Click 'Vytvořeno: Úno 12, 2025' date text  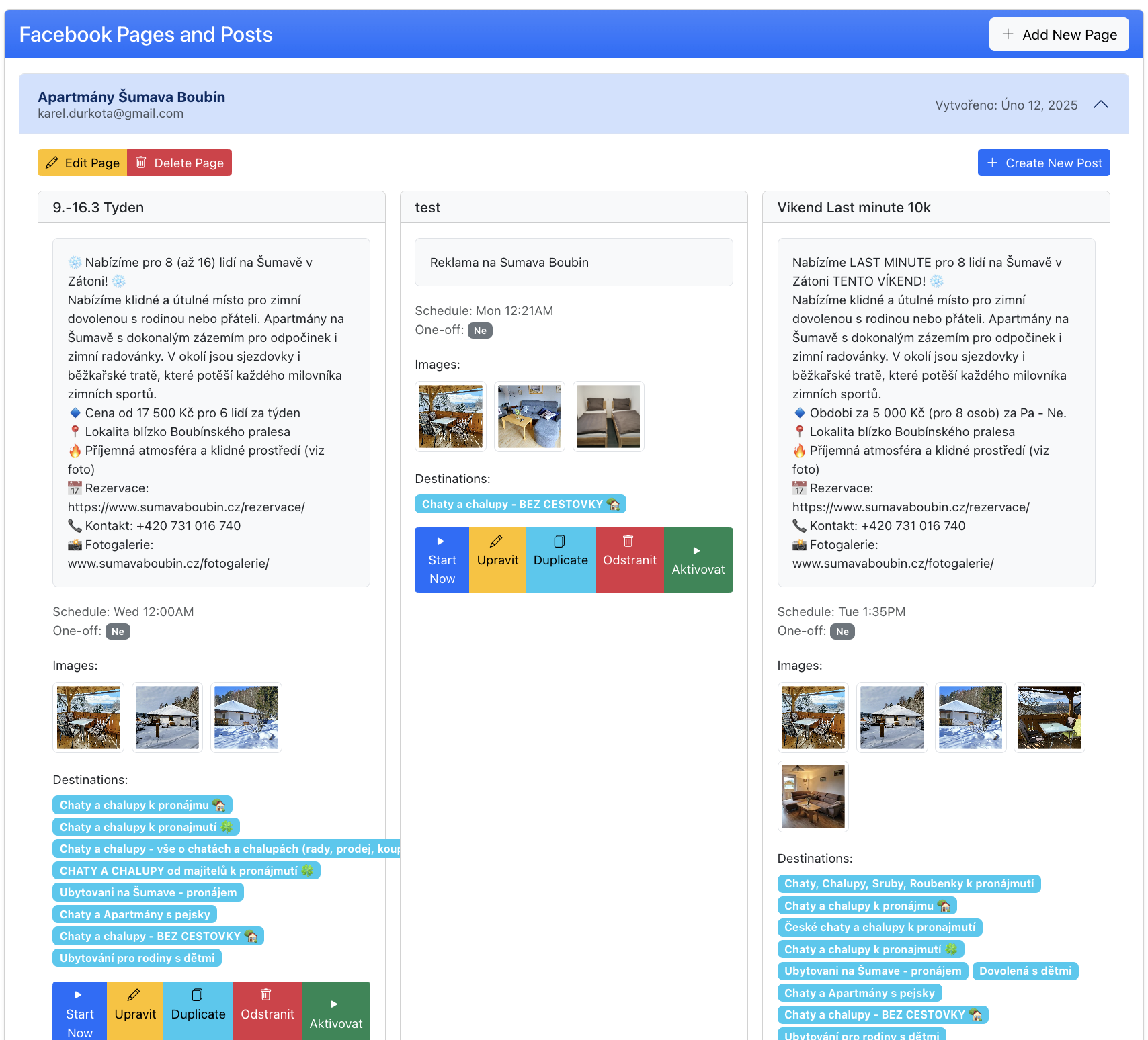(1006, 105)
